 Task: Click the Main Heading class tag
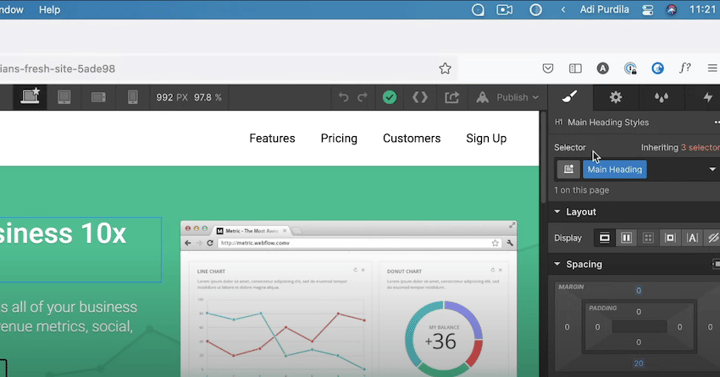tap(615, 169)
